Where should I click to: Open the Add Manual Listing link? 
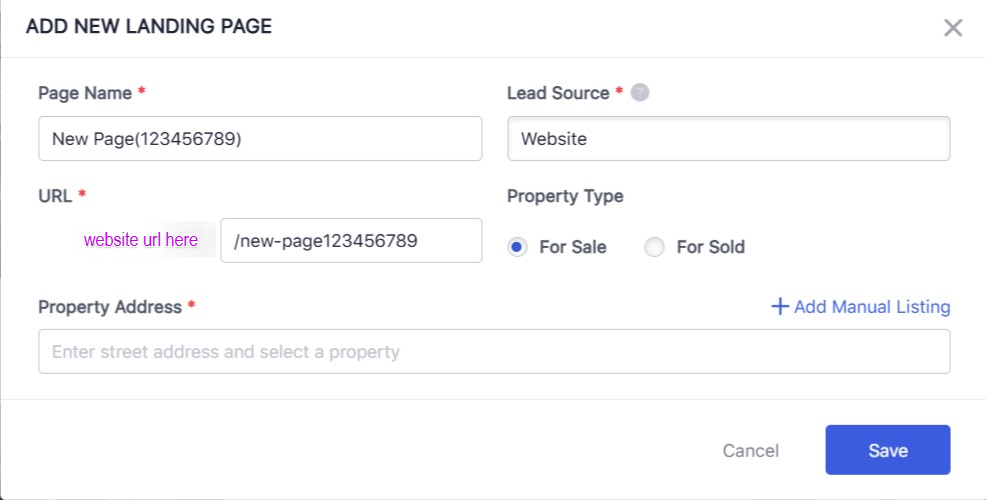click(871, 307)
